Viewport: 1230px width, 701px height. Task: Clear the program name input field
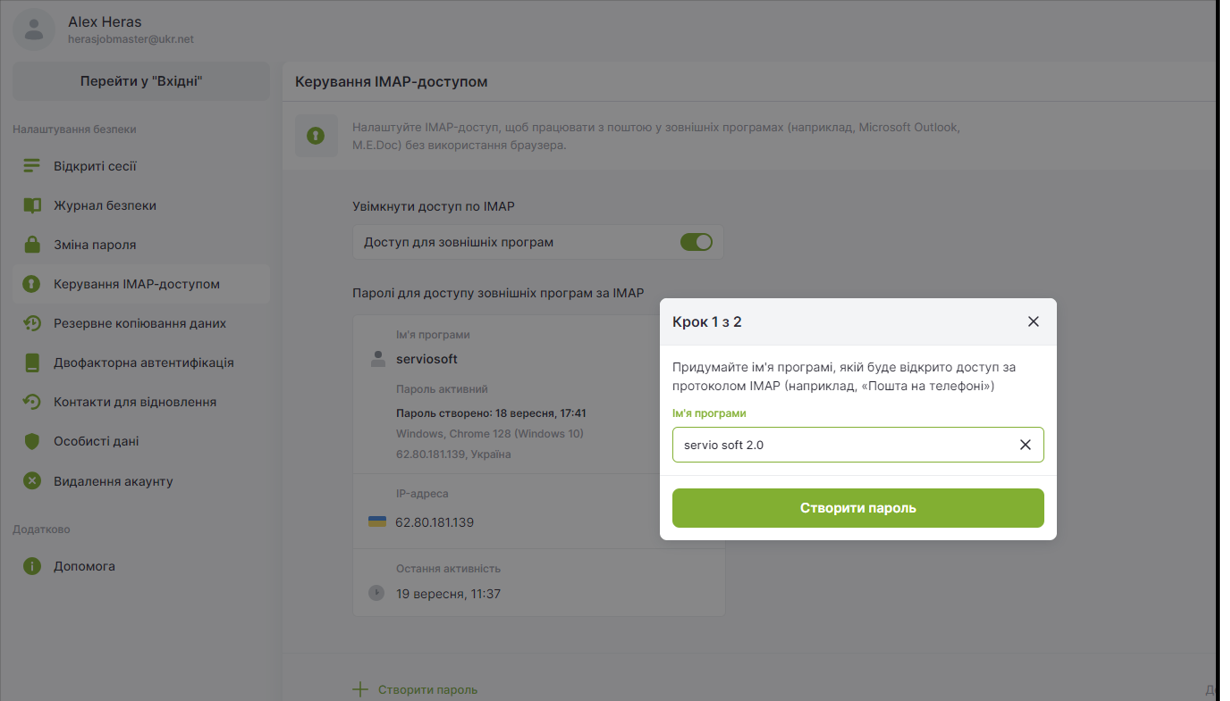point(1025,445)
